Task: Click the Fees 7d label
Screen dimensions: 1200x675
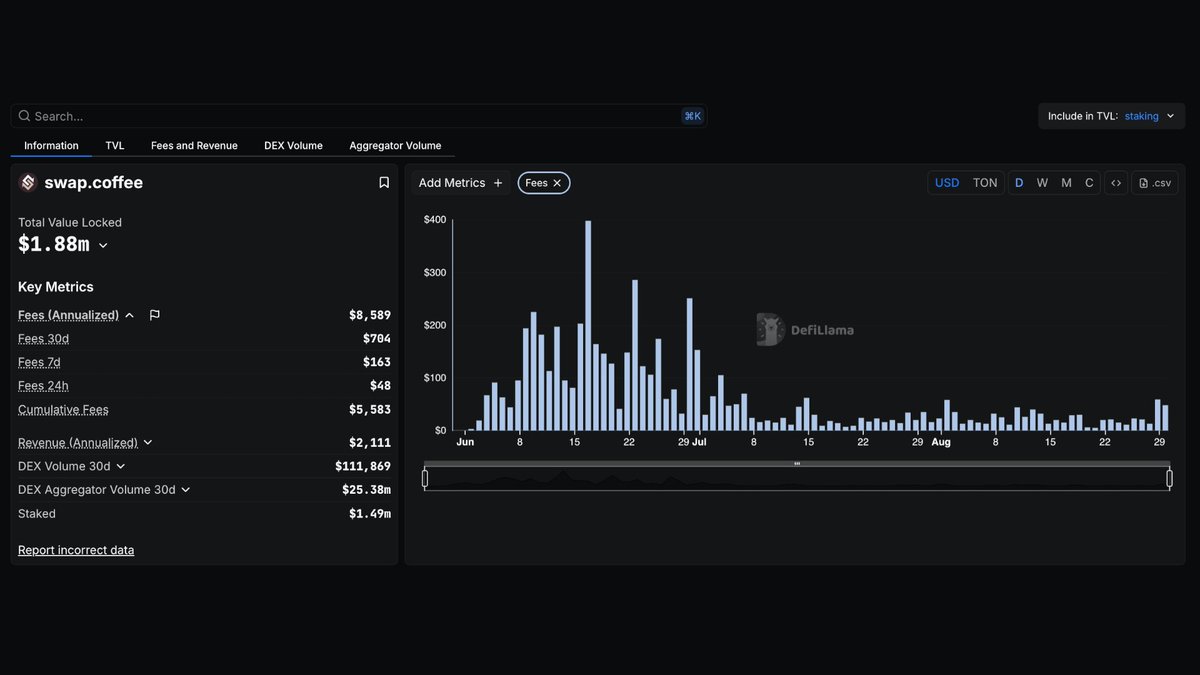Action: [x=39, y=362]
